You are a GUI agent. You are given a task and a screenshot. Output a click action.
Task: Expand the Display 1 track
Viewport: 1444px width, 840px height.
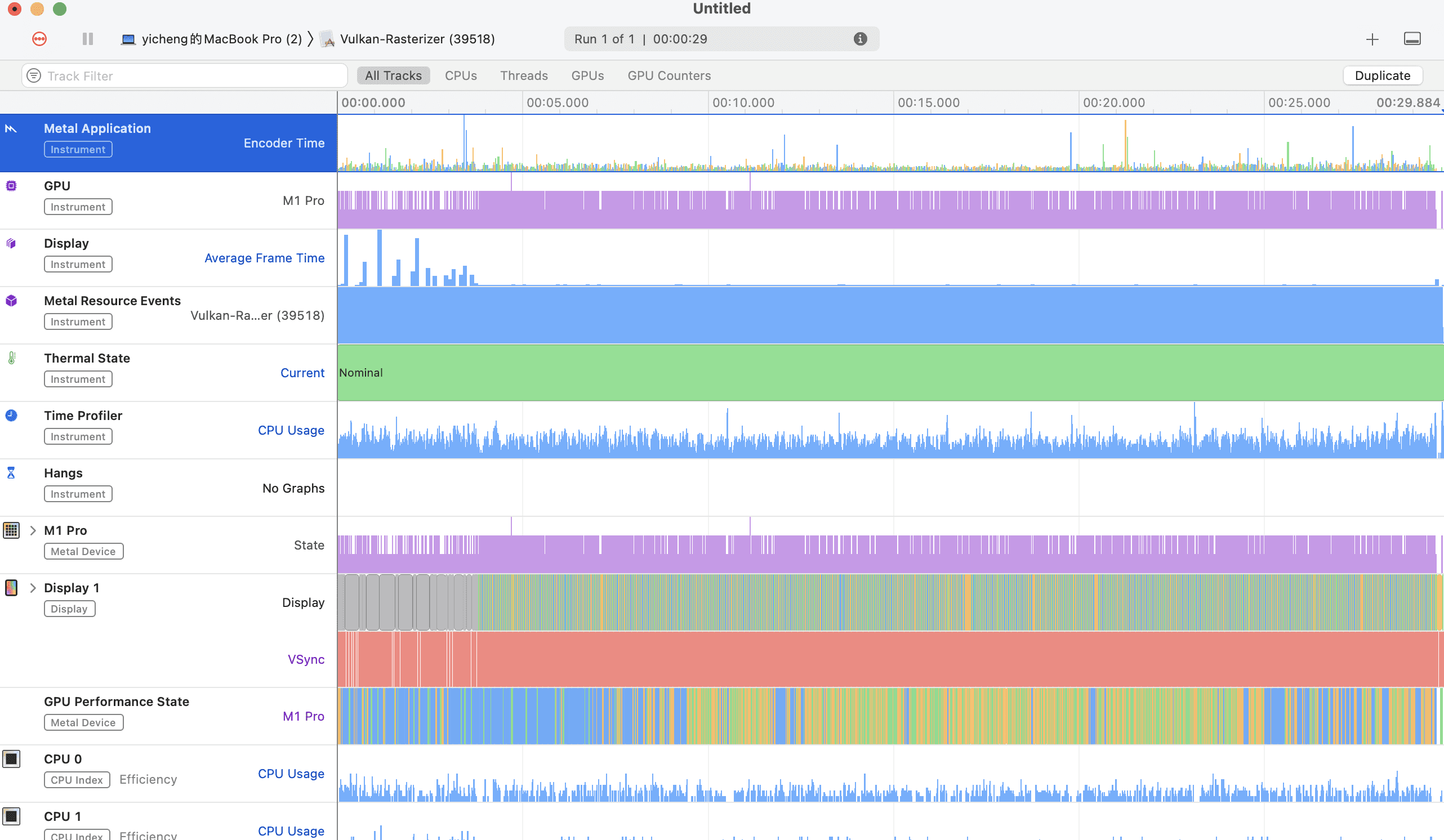(x=33, y=588)
